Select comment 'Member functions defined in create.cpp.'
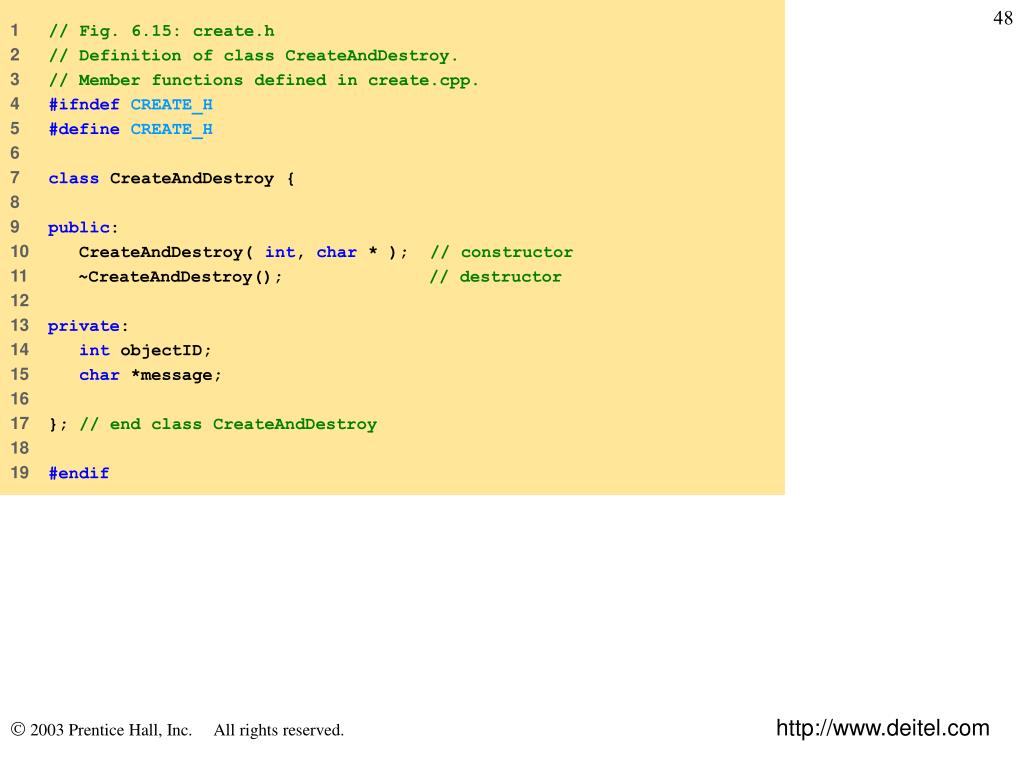Image resolution: width=1024 pixels, height=768 pixels. pos(279,80)
